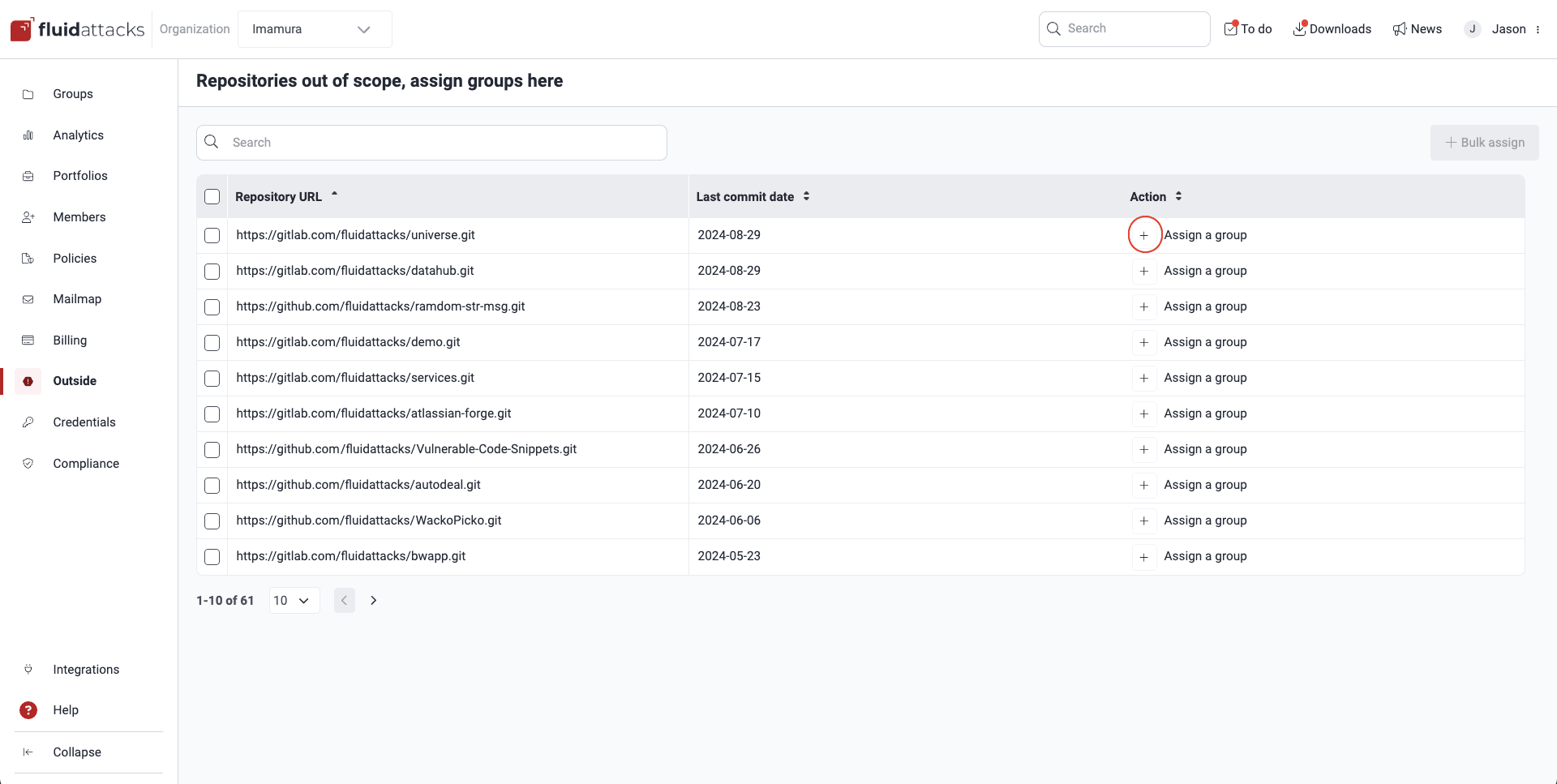Screen dimensions: 1557x784
Task: Check the atlassian-forge.git row checkbox
Action: coord(212,414)
